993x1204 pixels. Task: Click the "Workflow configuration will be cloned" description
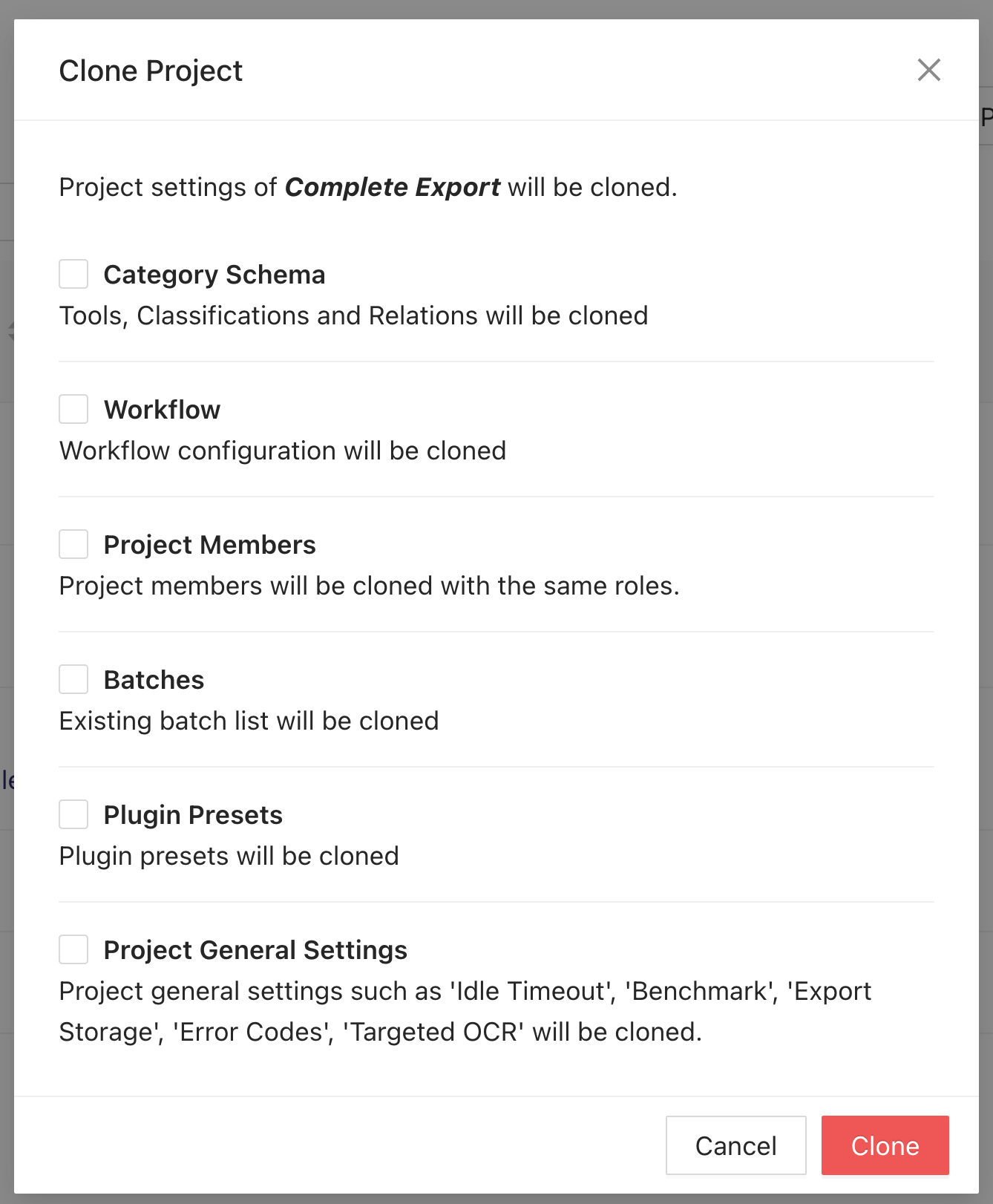click(283, 451)
